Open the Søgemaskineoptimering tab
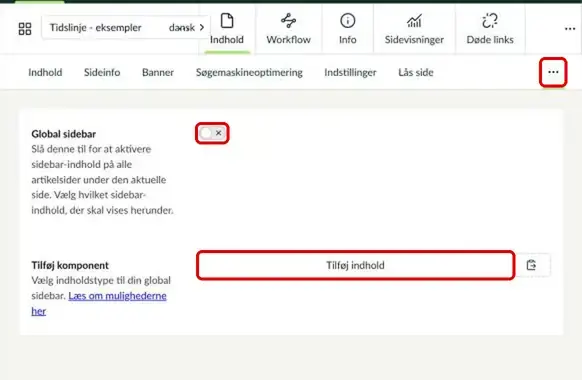The width and height of the screenshot is (582, 380). (249, 72)
